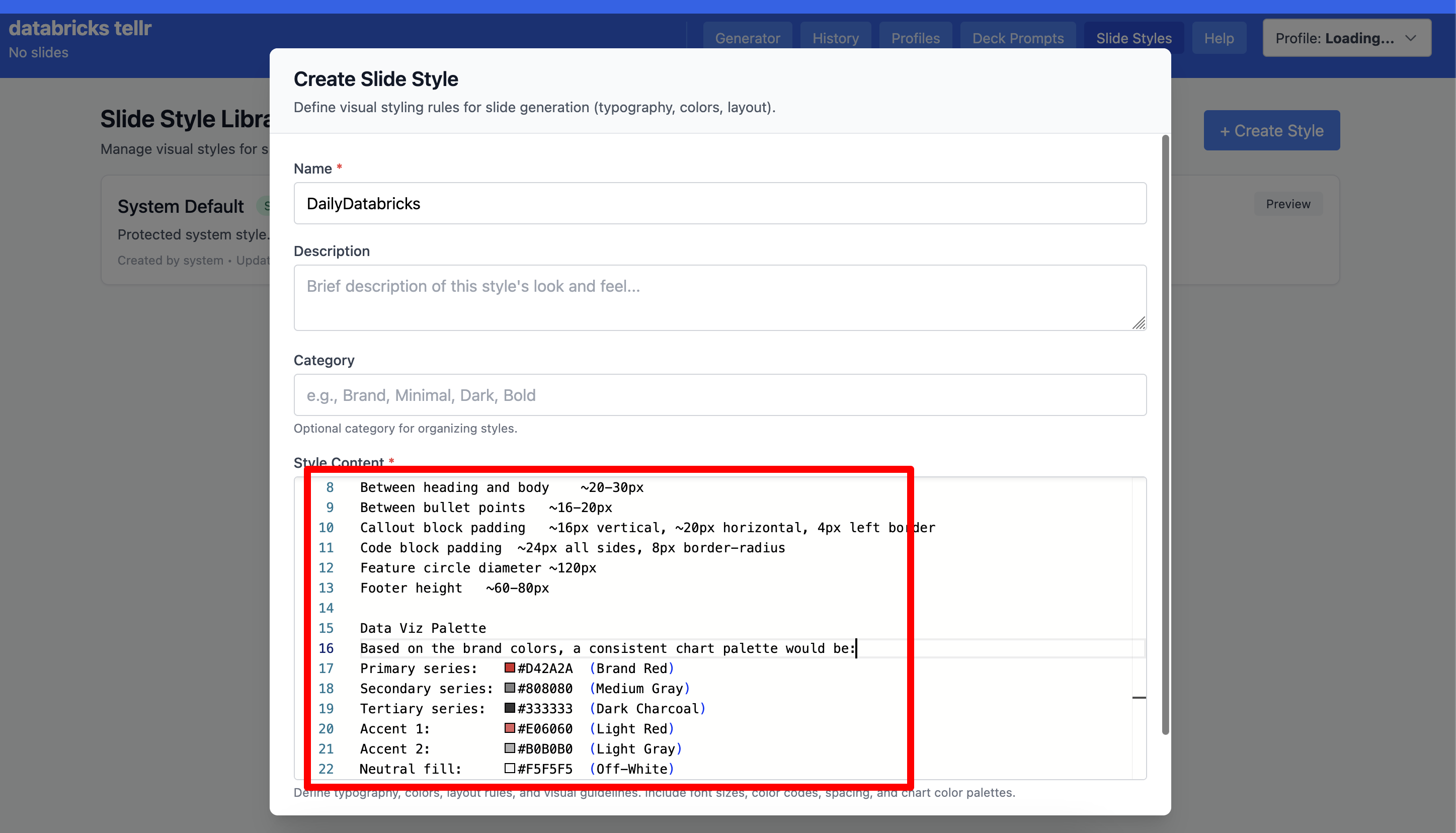Open the History tab
Screen dimensions: 1456x833
tap(835, 38)
